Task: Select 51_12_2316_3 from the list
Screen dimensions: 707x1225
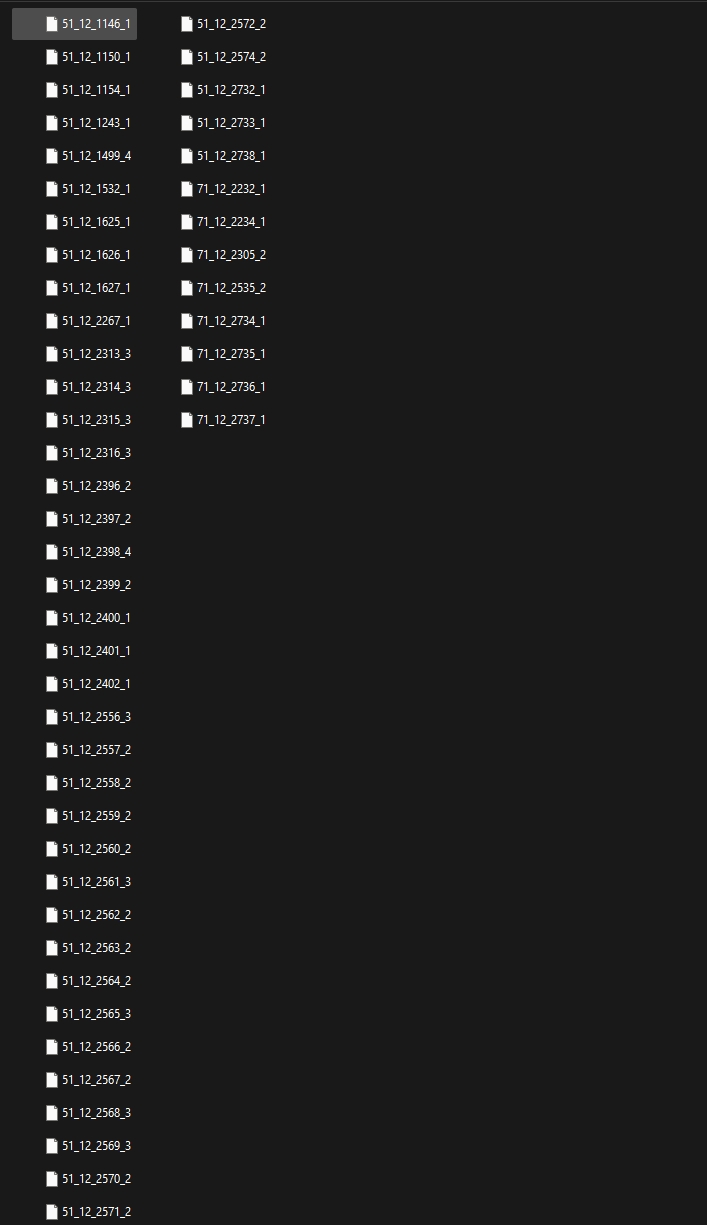Action: tap(96, 452)
